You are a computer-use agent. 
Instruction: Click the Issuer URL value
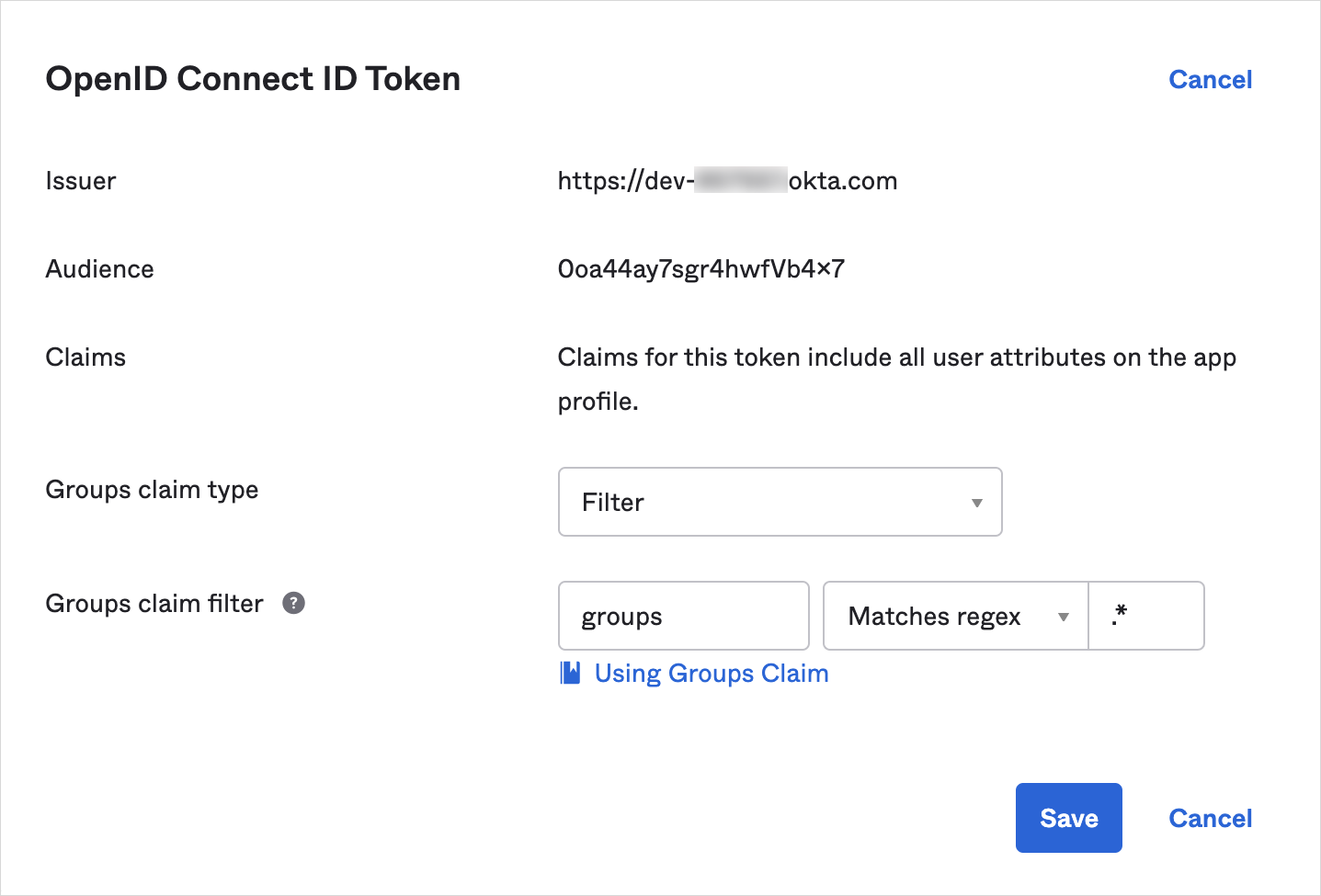click(727, 181)
